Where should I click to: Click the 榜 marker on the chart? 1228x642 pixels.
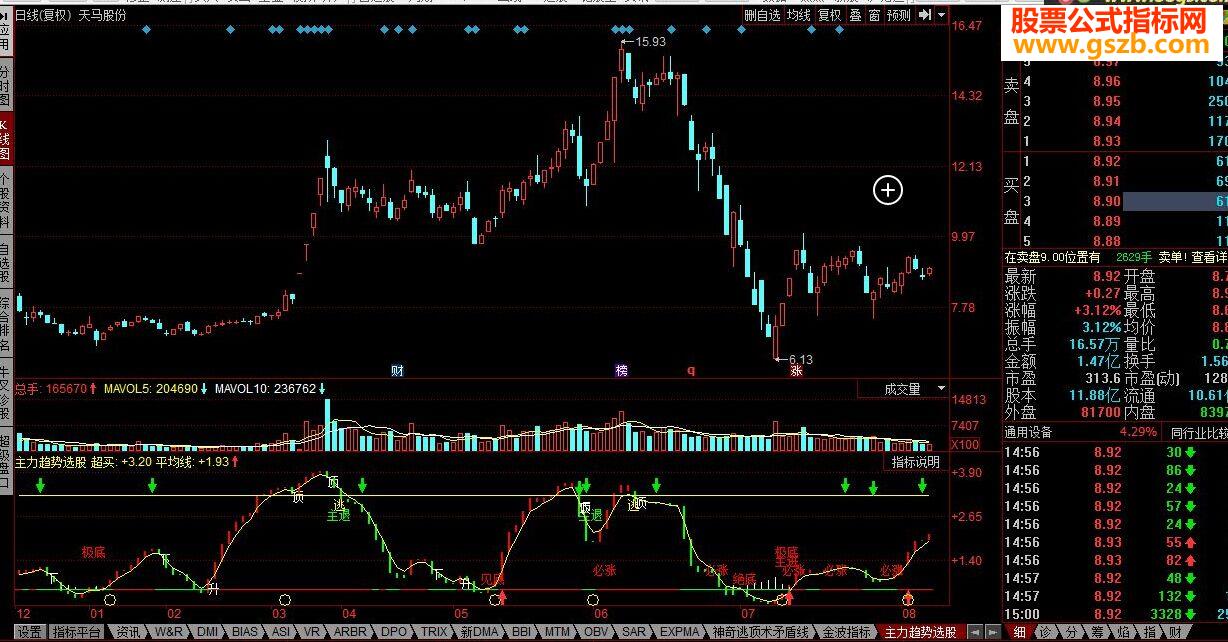pyautogui.click(x=622, y=371)
